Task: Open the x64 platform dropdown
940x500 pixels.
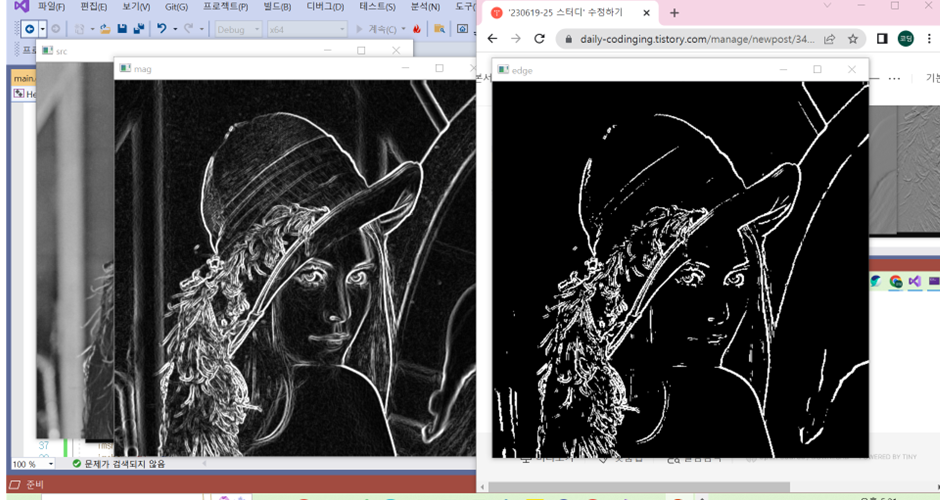Action: [x=307, y=29]
